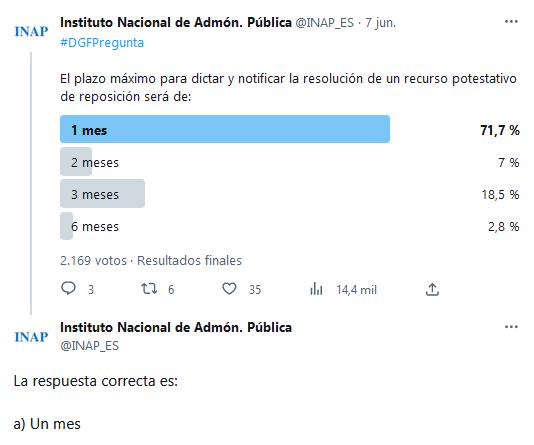Open the three-dot menu on the reply tweet
This screenshot has height=445, width=534.
tap(511, 327)
